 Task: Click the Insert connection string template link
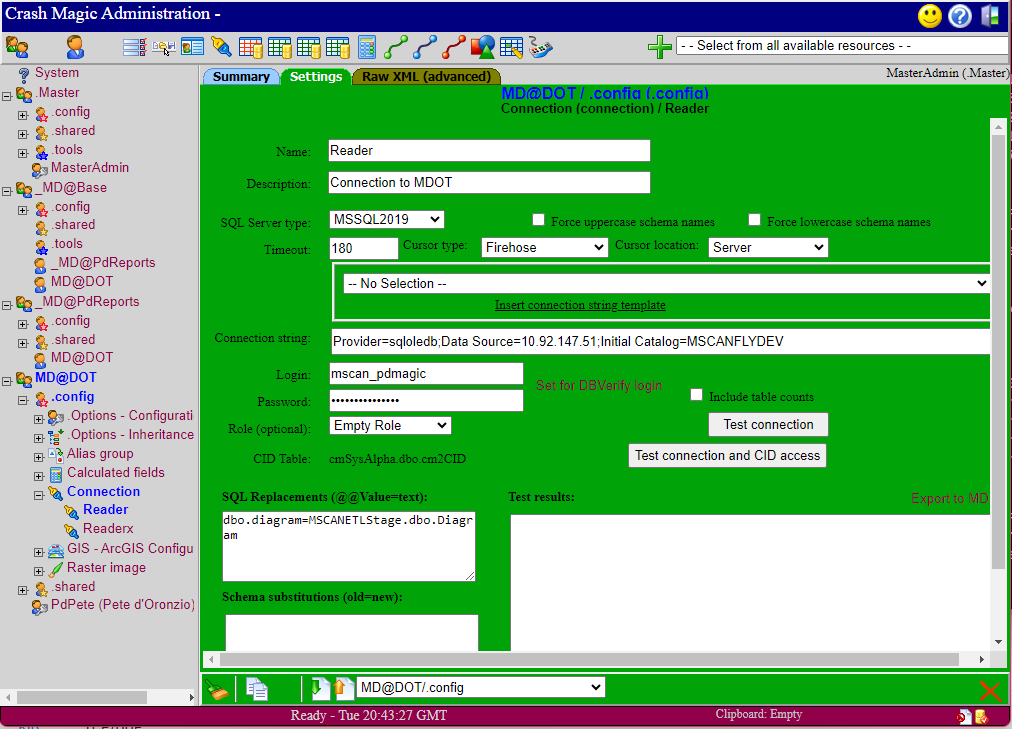[x=580, y=305]
